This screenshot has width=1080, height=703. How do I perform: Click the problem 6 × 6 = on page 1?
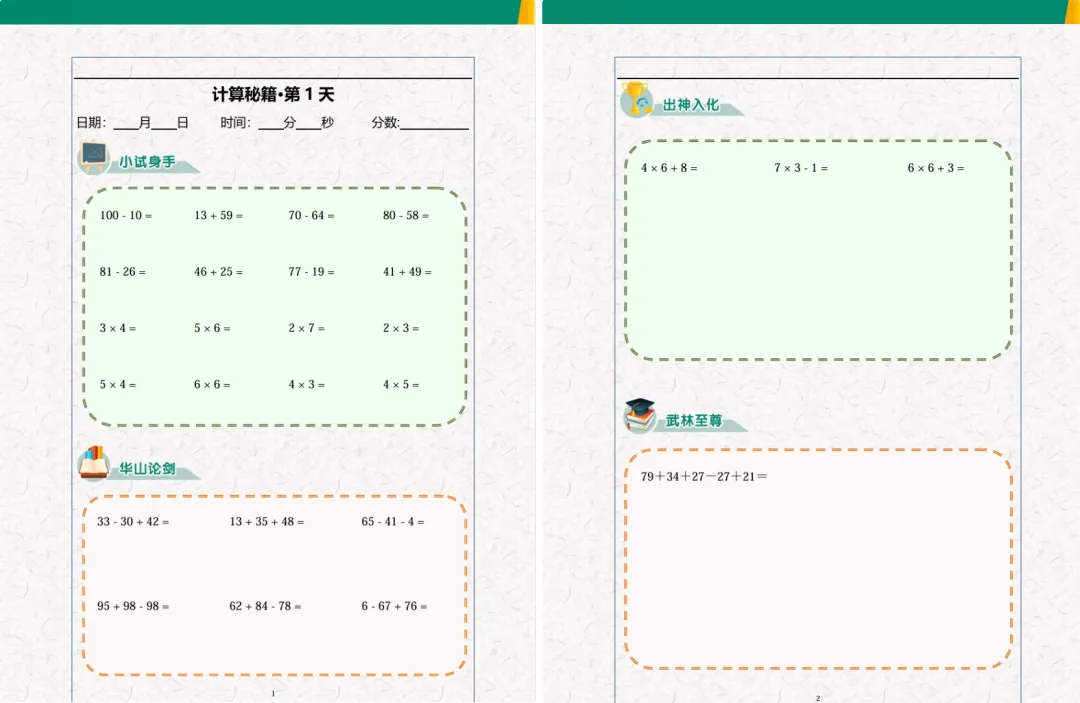212,385
